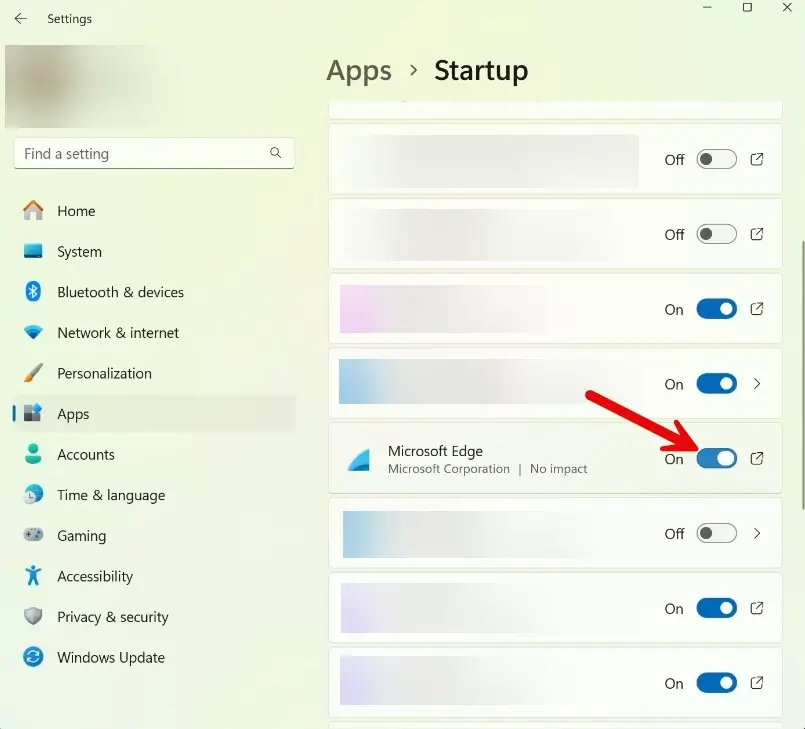Expand chevron in row above Microsoft Edge

[x=757, y=384]
